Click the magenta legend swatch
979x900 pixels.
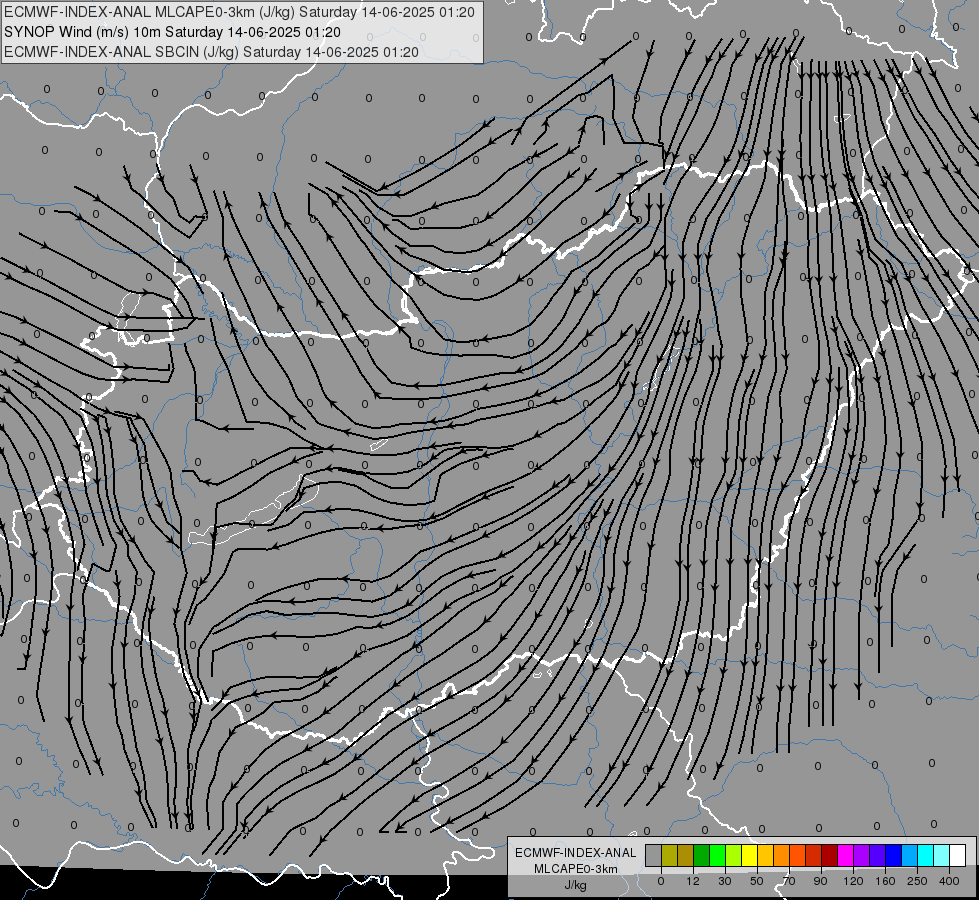pyautogui.click(x=845, y=856)
